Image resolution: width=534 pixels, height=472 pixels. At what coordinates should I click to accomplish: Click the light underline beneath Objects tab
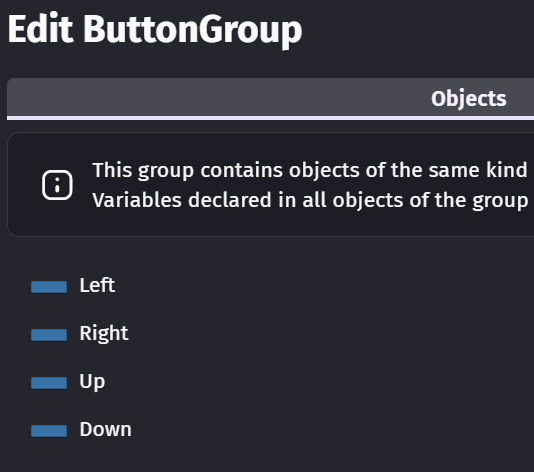(x=270, y=118)
